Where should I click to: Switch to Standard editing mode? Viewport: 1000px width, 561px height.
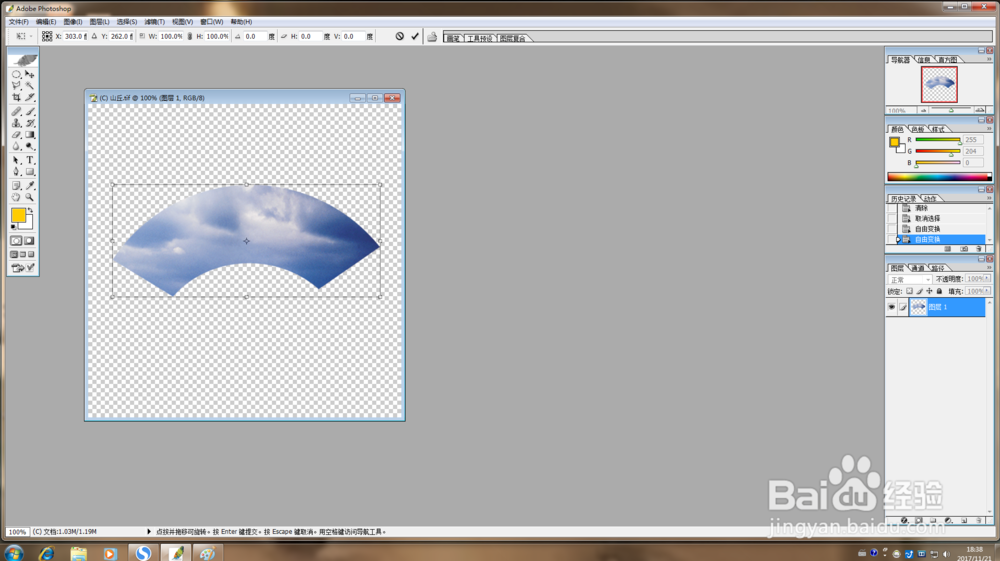17,240
